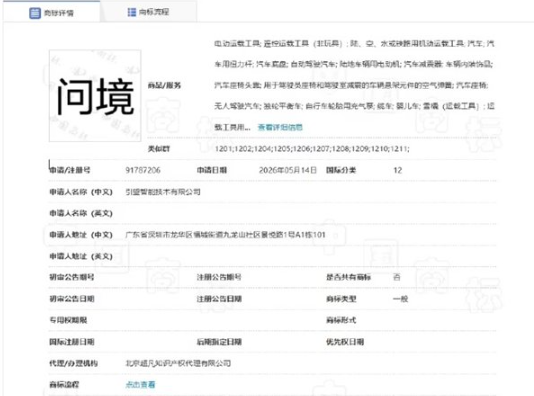Open the 查看详细信息 link
Viewport: 534px width, 396px height.
point(280,127)
